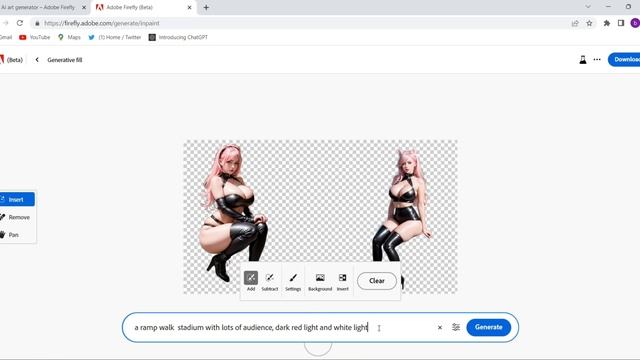Screen dimensions: 640x360
Task: Open the Introducing ChatGPT bookmark
Action: click(x=178, y=37)
